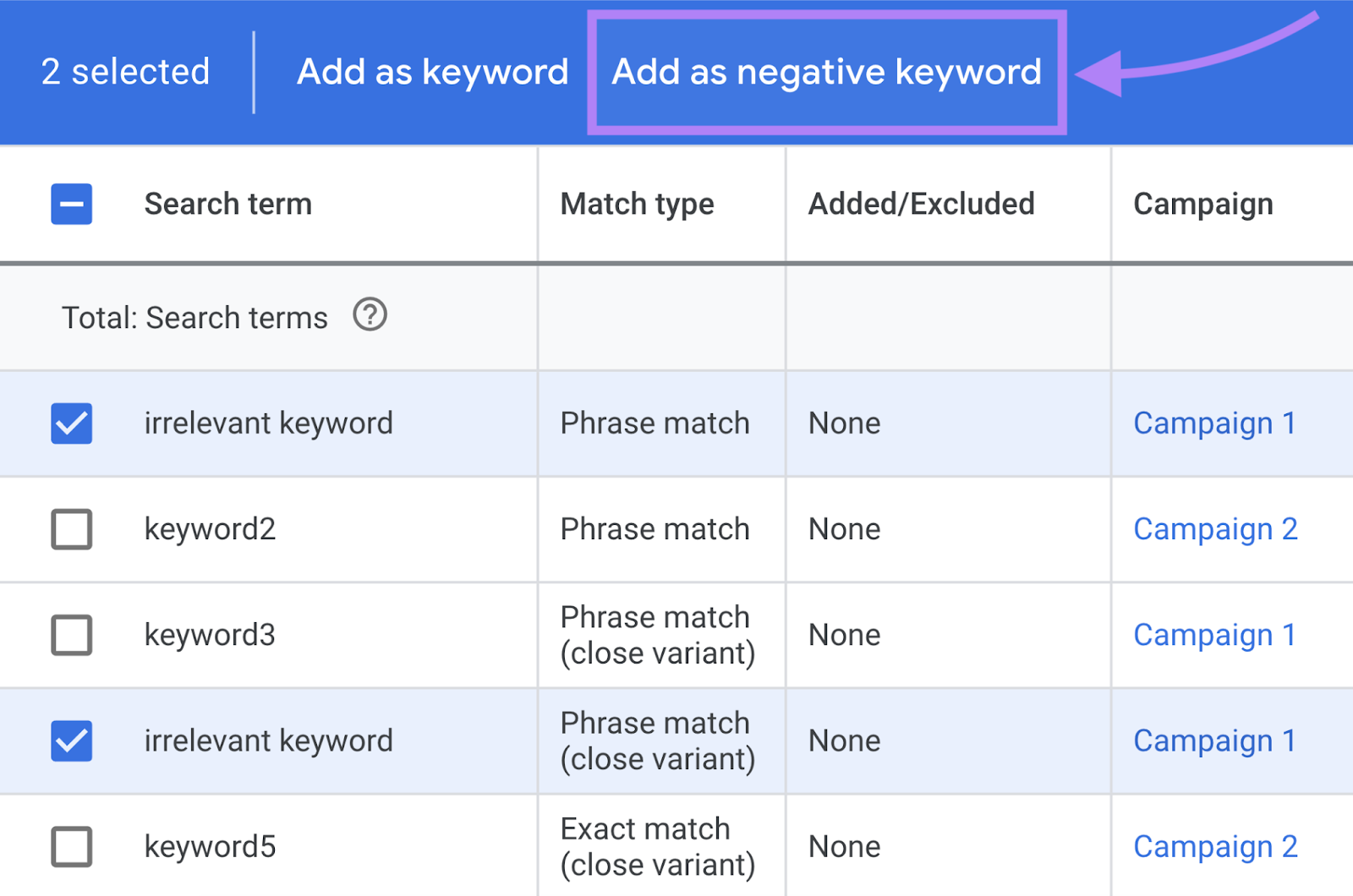Click the indeterminate select-all checkbox icon
Screen dimensions: 1353x896
point(72,204)
